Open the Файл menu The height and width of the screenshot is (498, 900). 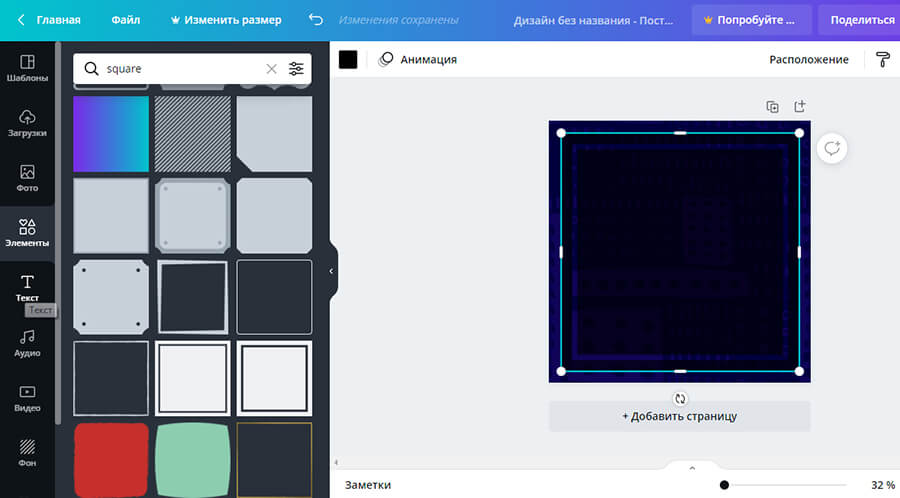125,20
